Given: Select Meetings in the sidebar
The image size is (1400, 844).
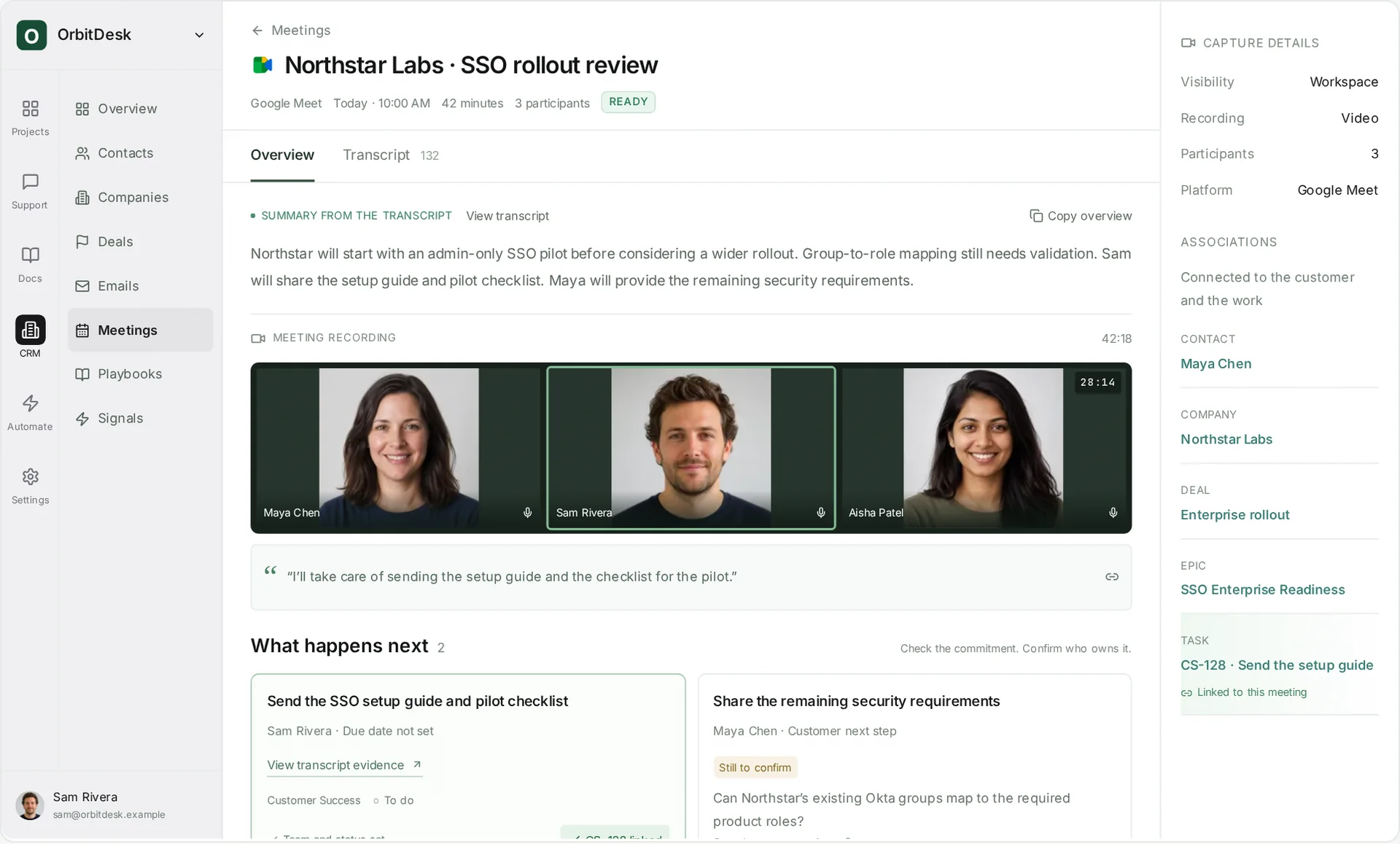Looking at the screenshot, I should [140, 330].
